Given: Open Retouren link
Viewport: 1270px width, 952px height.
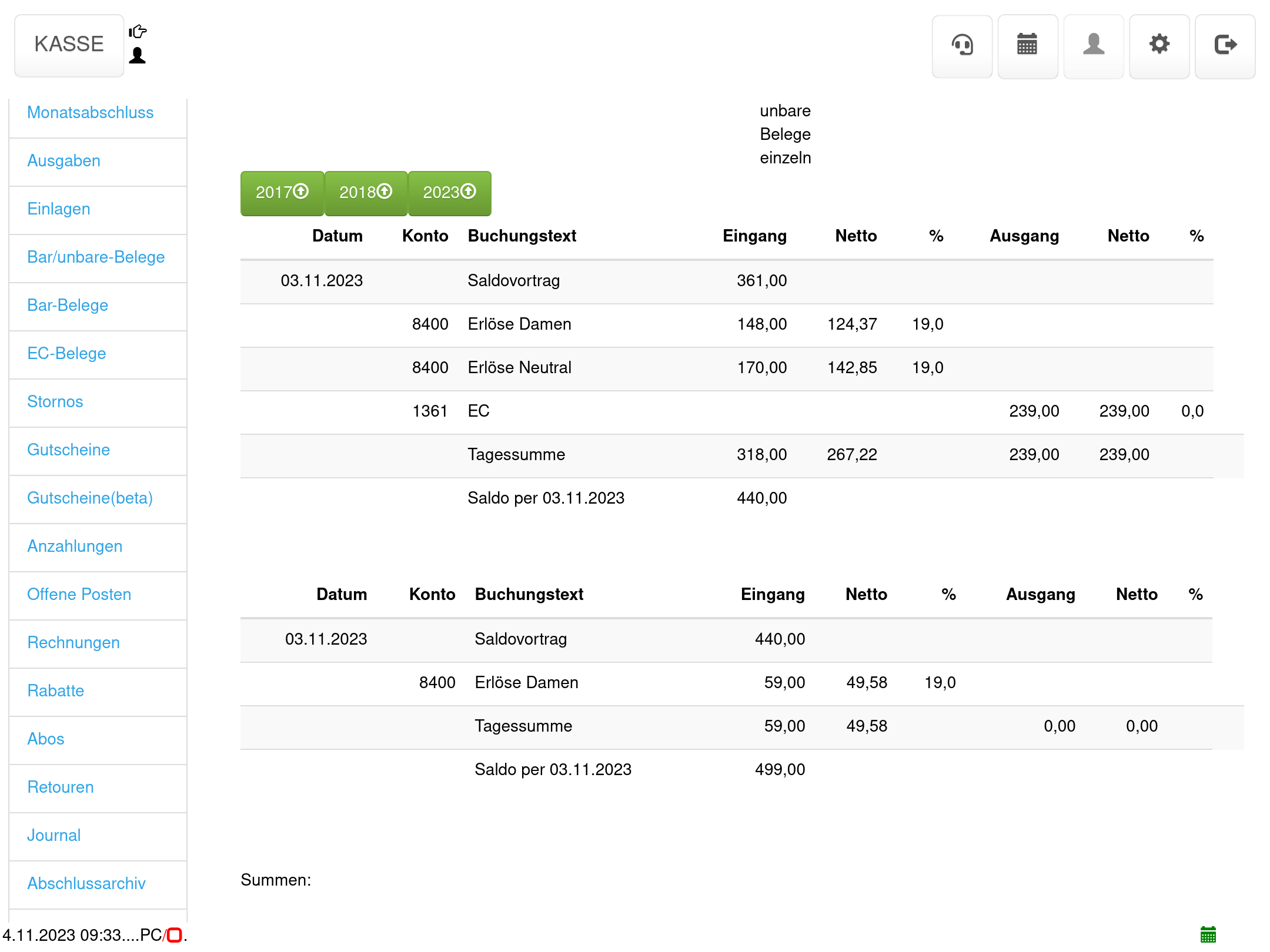Looking at the screenshot, I should [61, 787].
